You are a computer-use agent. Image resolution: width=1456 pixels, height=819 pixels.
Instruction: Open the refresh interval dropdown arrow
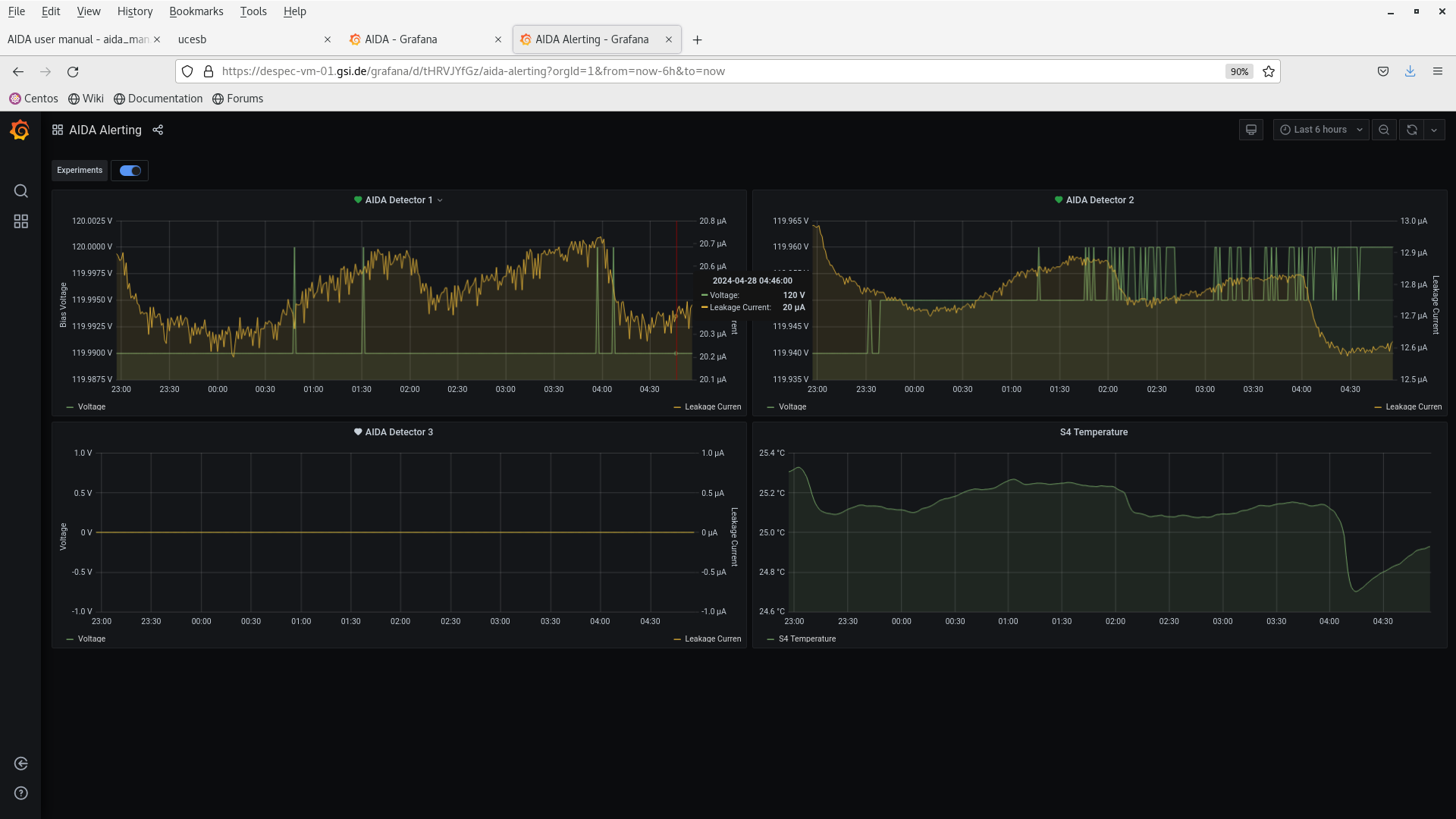(1433, 130)
